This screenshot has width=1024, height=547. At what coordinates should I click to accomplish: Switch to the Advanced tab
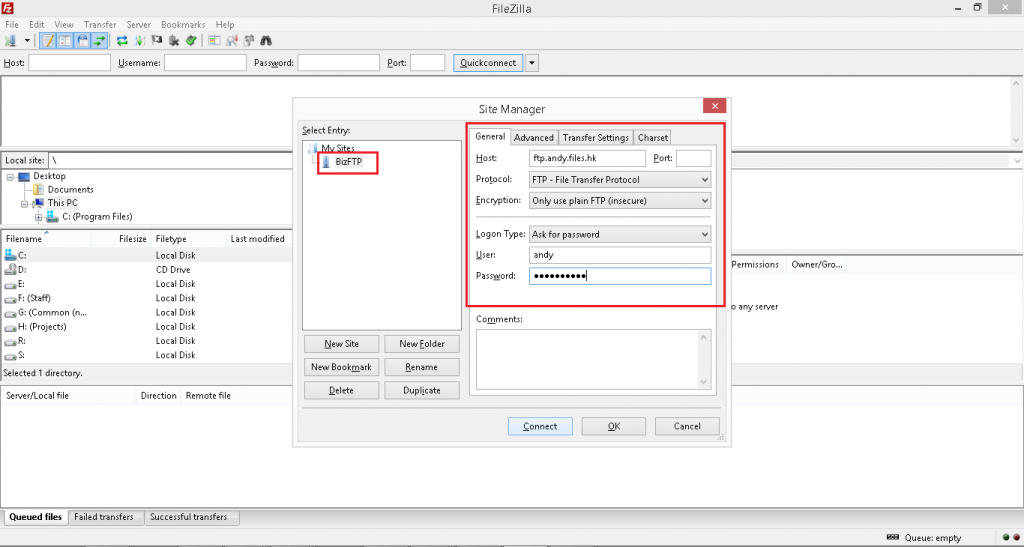[x=534, y=138]
